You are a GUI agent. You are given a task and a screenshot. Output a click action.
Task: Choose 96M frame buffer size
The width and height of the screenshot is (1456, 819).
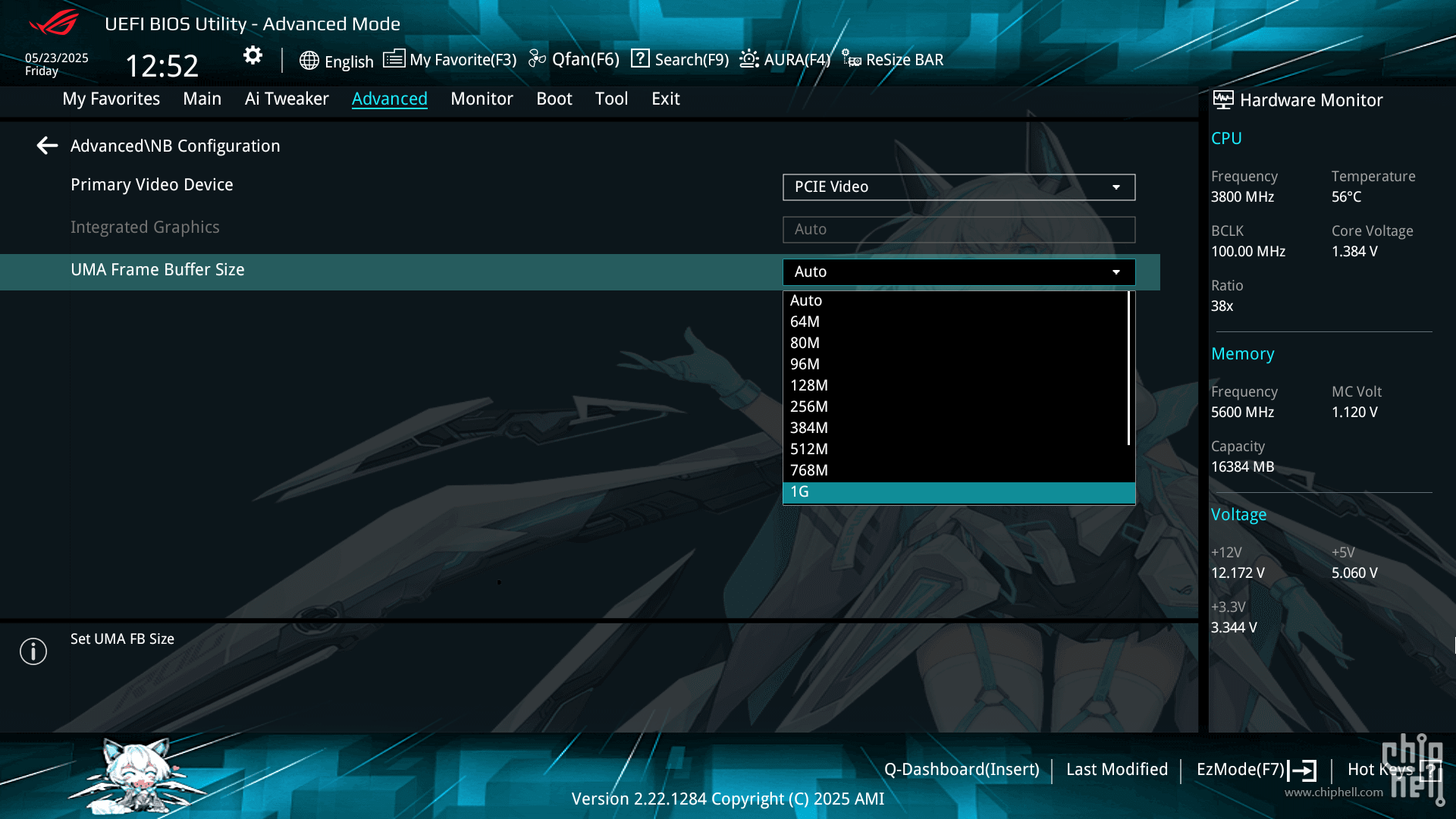(955, 364)
